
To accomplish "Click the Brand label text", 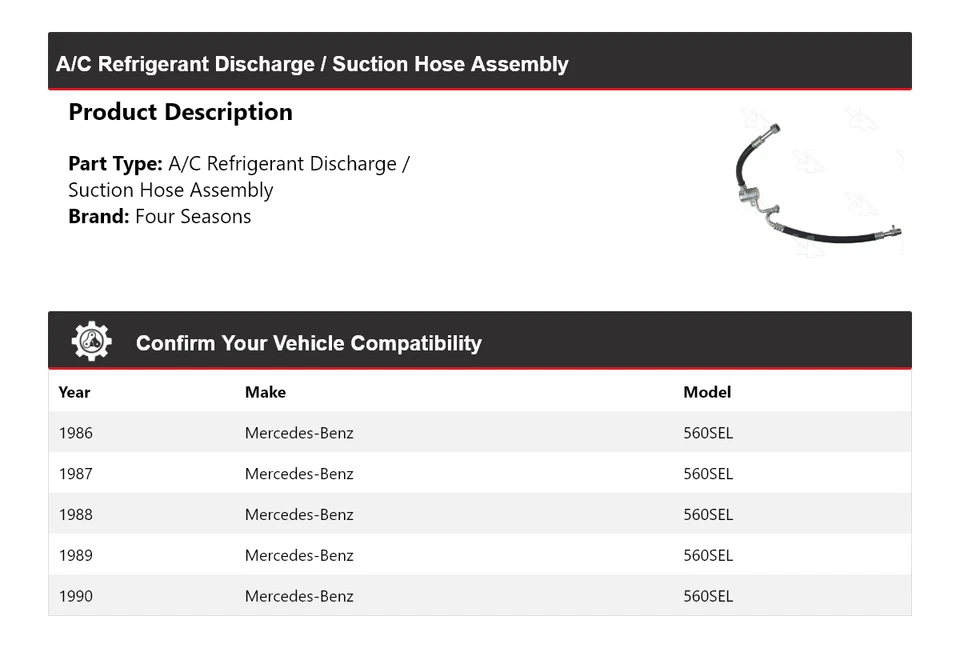I will 98,217.
